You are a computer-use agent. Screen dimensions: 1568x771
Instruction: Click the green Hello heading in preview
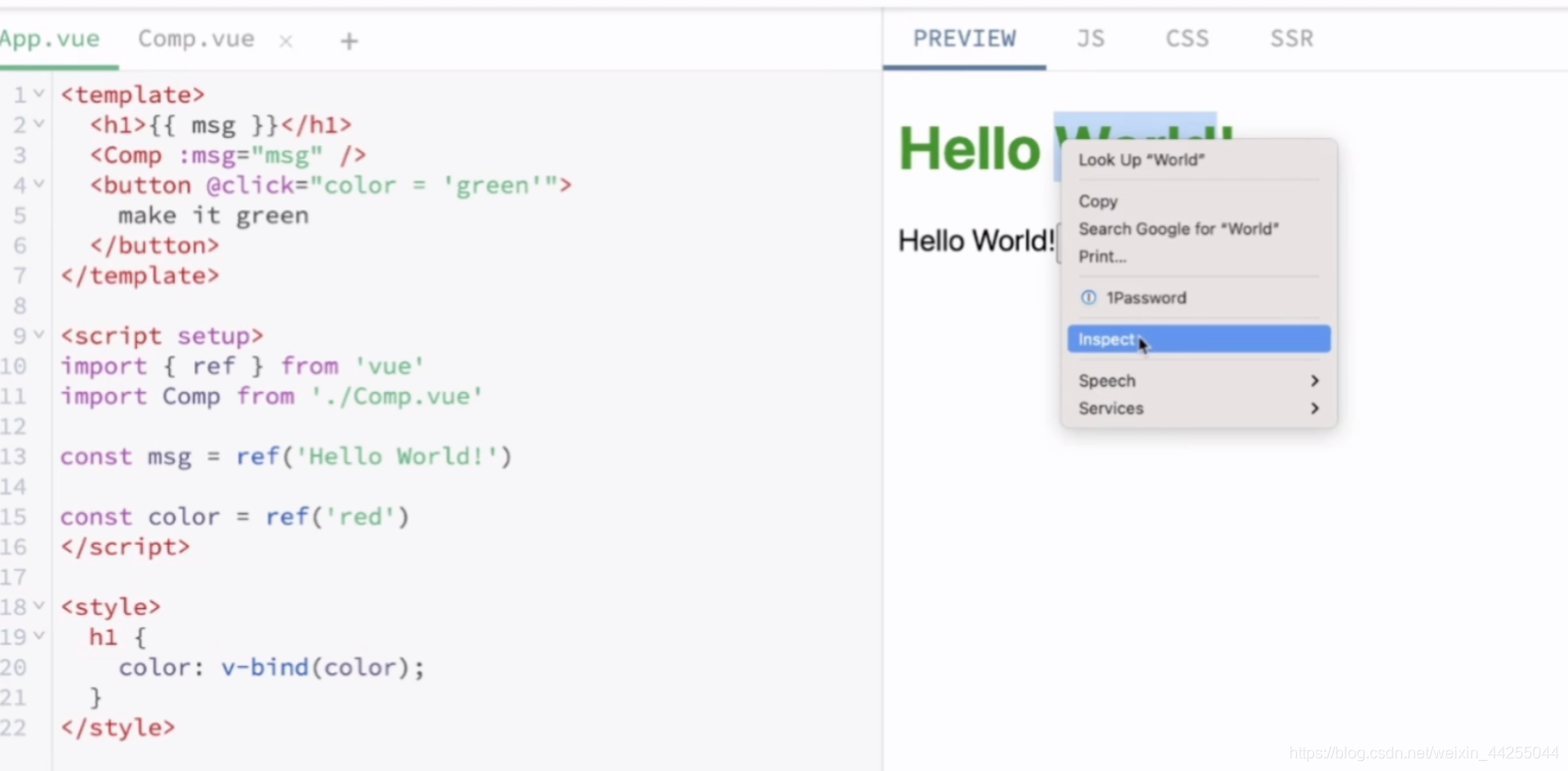click(x=969, y=149)
